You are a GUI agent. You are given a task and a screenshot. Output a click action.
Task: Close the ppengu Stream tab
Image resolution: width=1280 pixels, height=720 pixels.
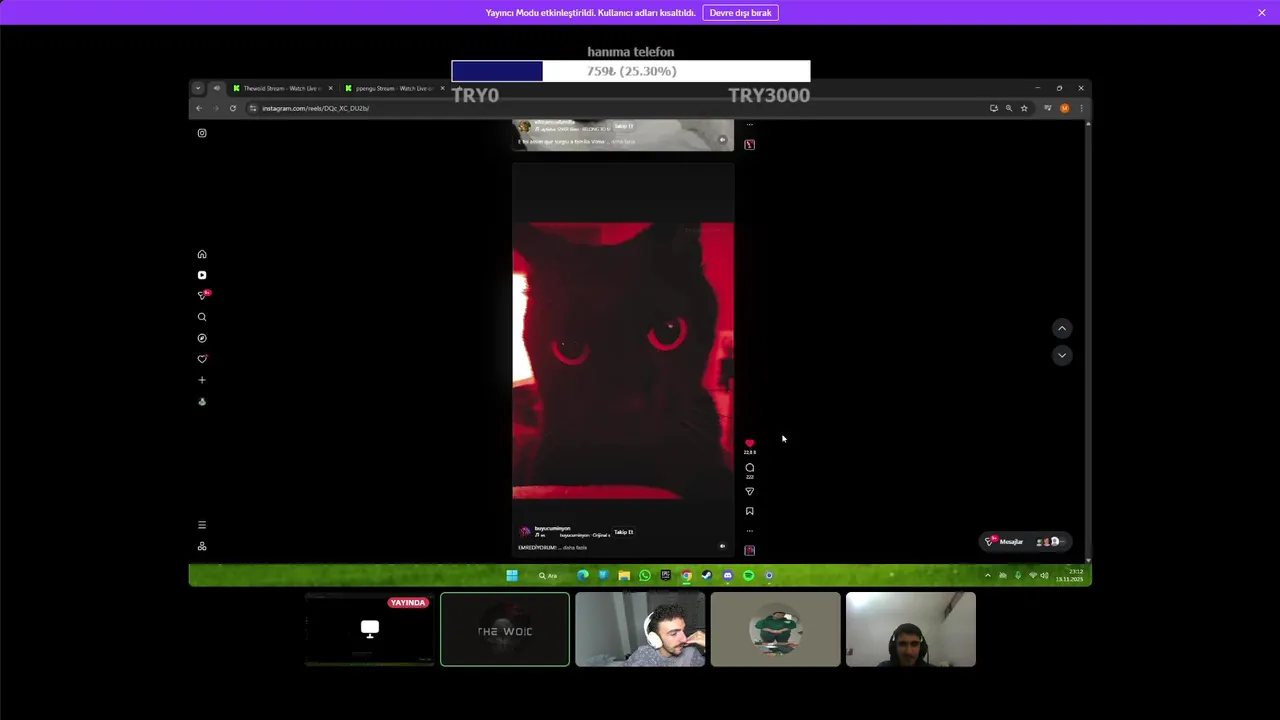coord(442,88)
